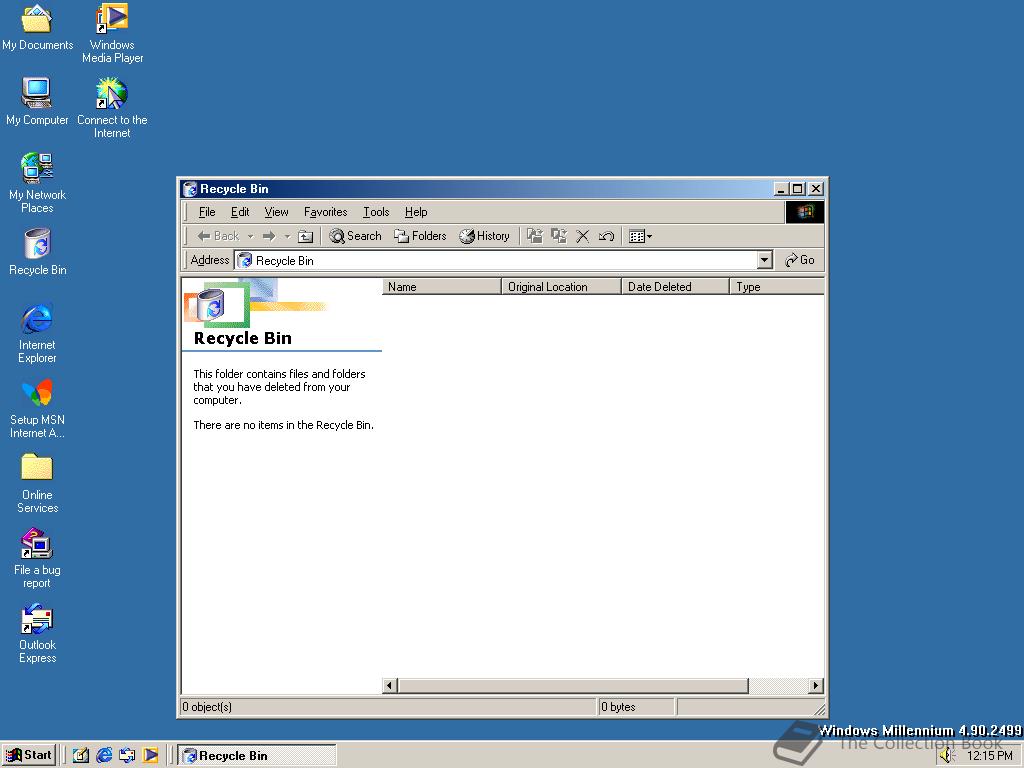The width and height of the screenshot is (1024, 768).
Task: Click the Copy To toolbar icon
Action: (x=558, y=236)
